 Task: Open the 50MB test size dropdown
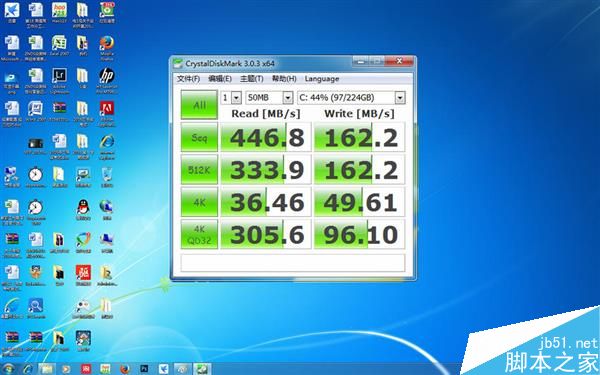269,98
